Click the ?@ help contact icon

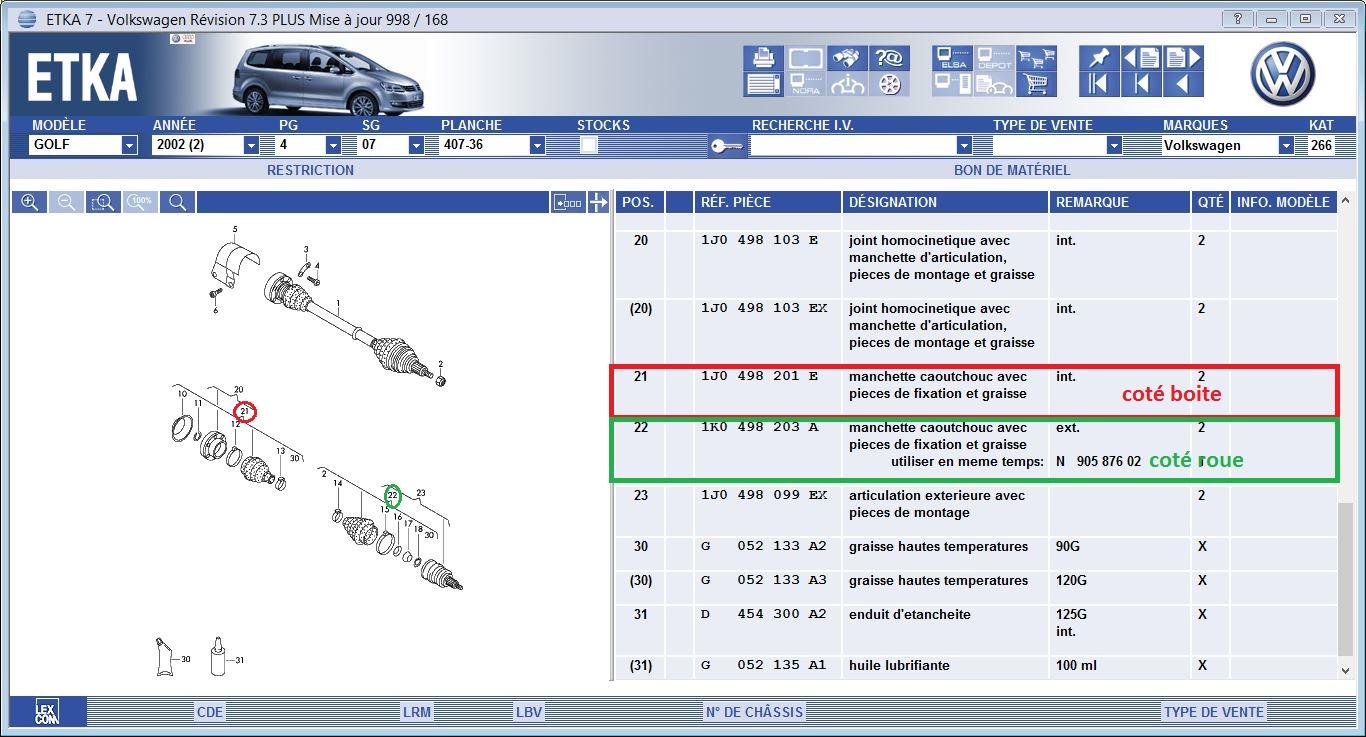point(889,57)
